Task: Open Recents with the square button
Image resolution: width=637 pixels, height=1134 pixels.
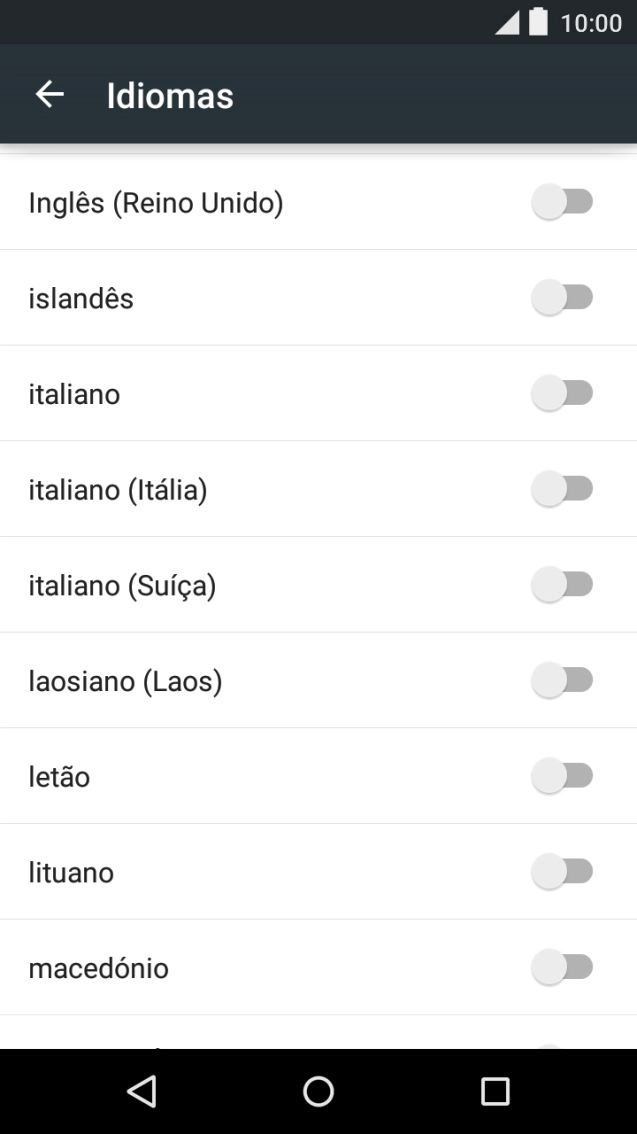Action: 495,1090
